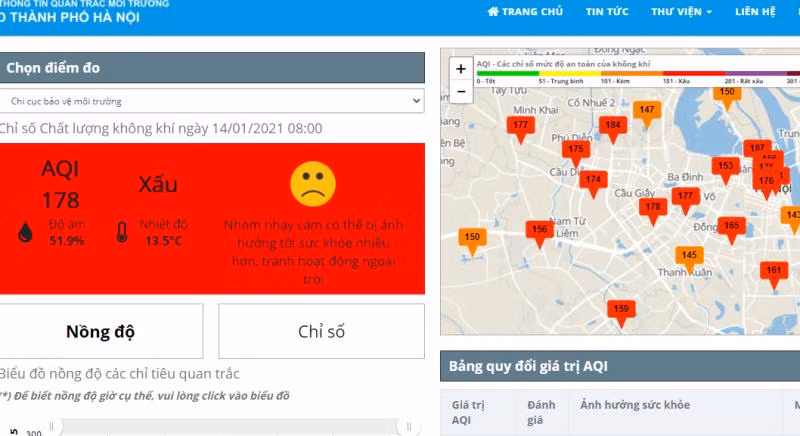Select the orange map marker reading 147
The width and height of the screenshot is (800, 436).
pyautogui.click(x=647, y=111)
